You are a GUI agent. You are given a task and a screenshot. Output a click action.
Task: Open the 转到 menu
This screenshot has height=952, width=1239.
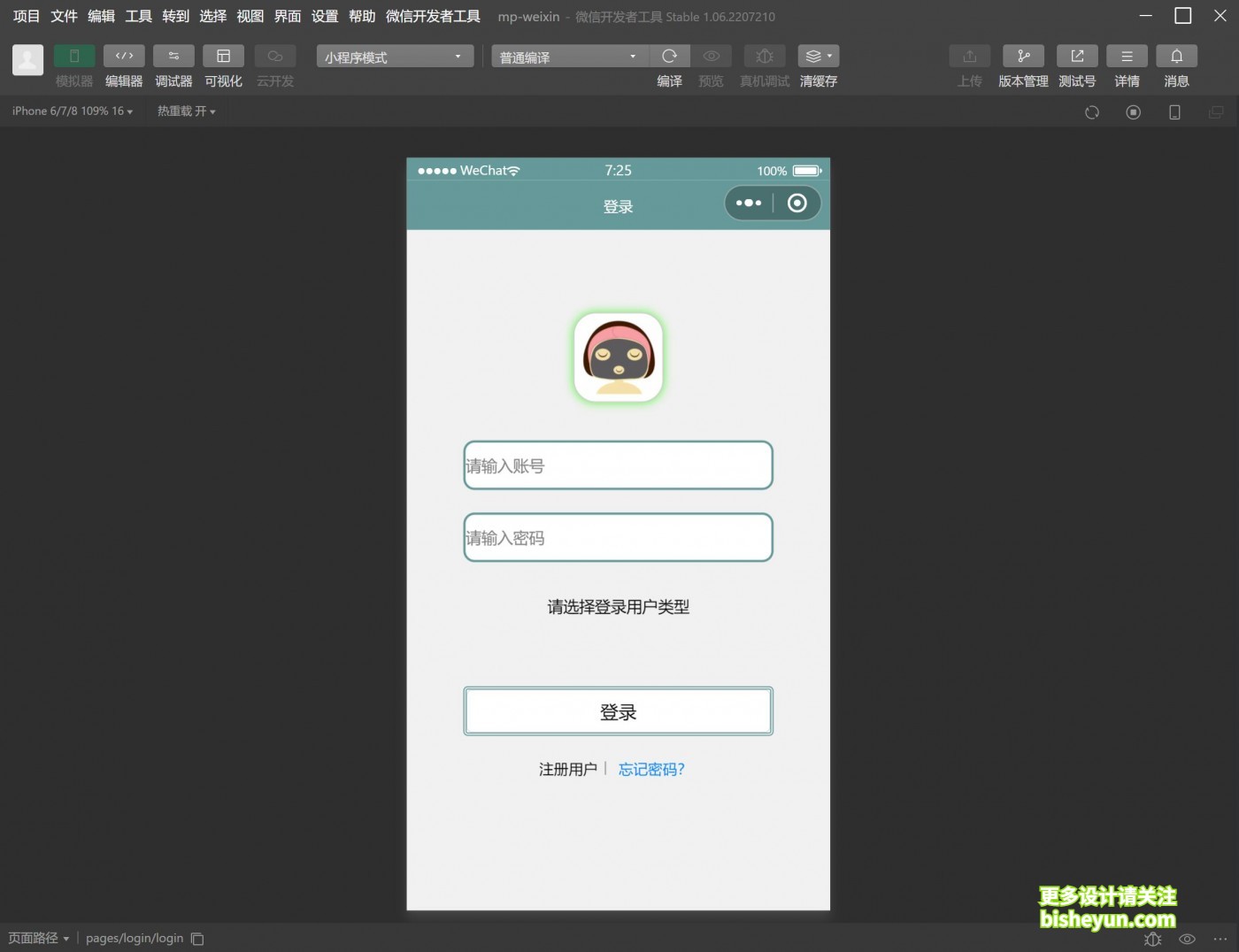click(175, 17)
